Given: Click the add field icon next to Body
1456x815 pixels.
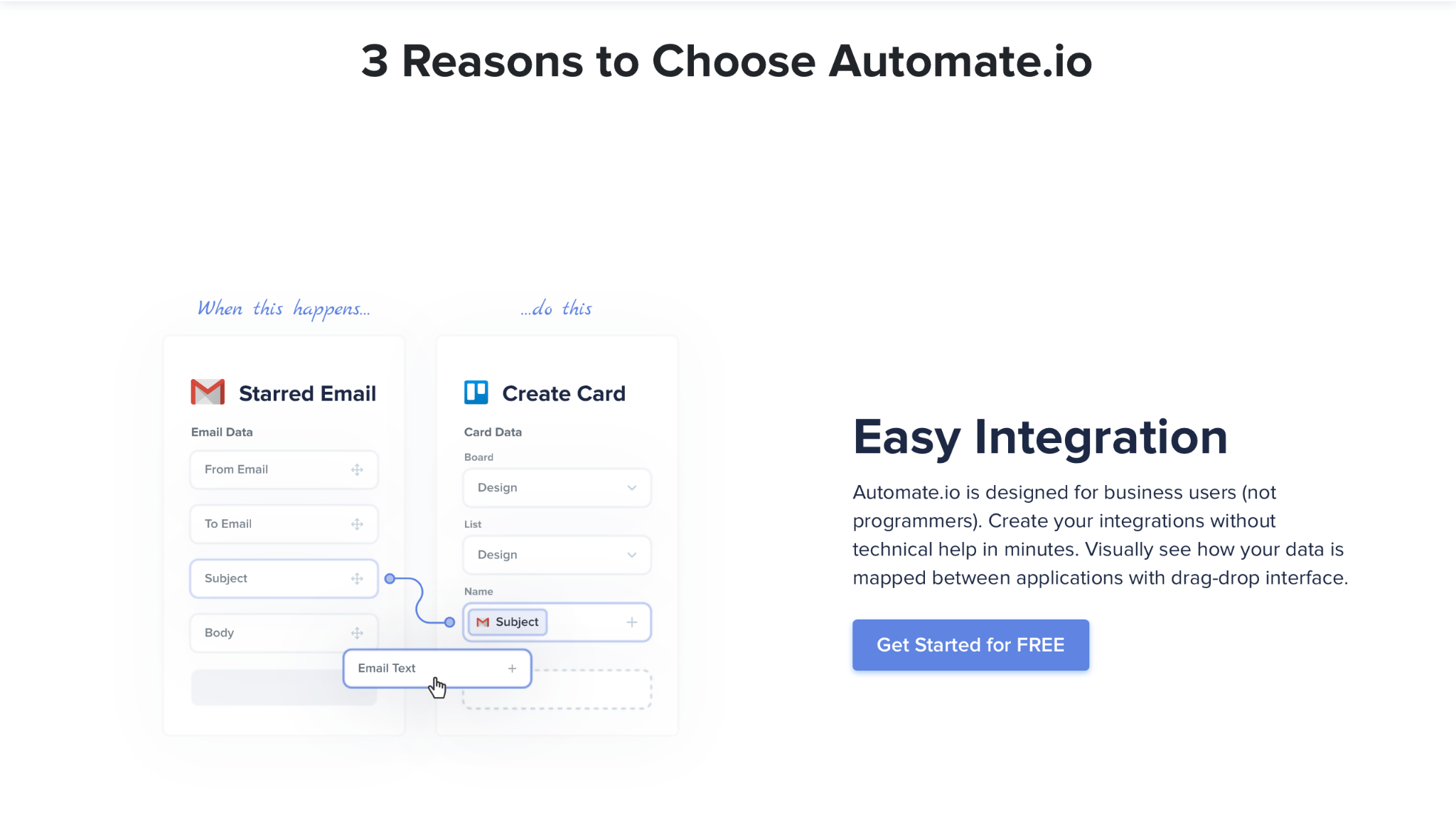Looking at the screenshot, I should (357, 632).
